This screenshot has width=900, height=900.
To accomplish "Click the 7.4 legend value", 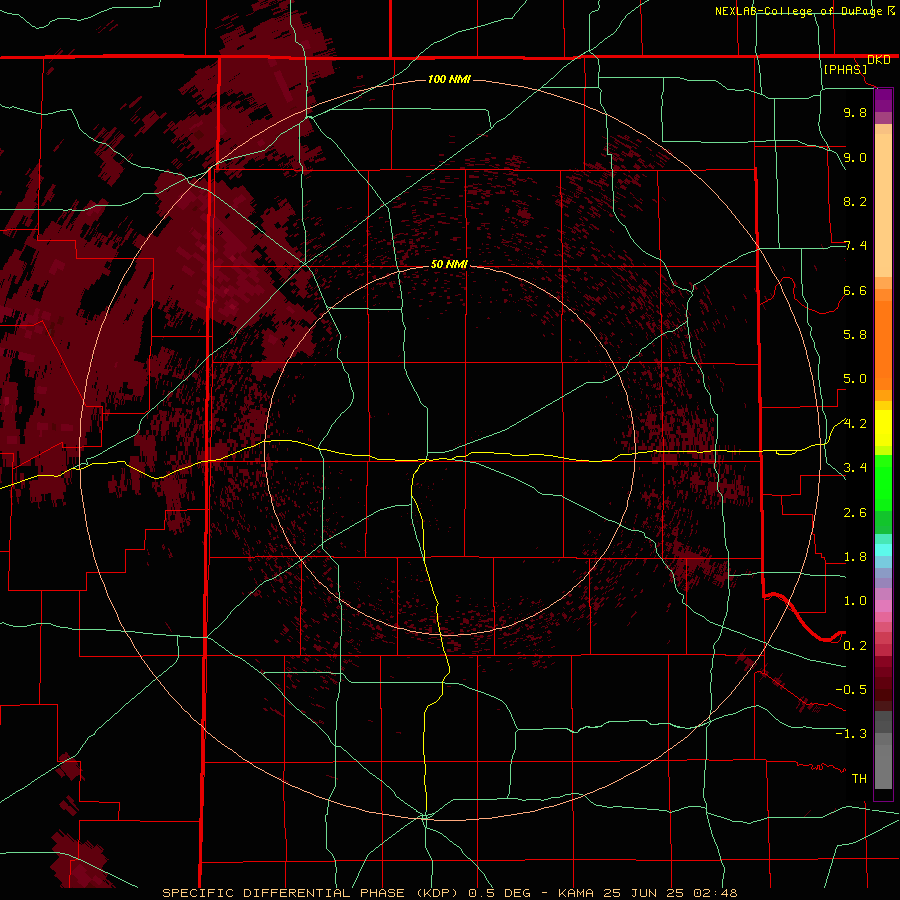I will [x=855, y=246].
